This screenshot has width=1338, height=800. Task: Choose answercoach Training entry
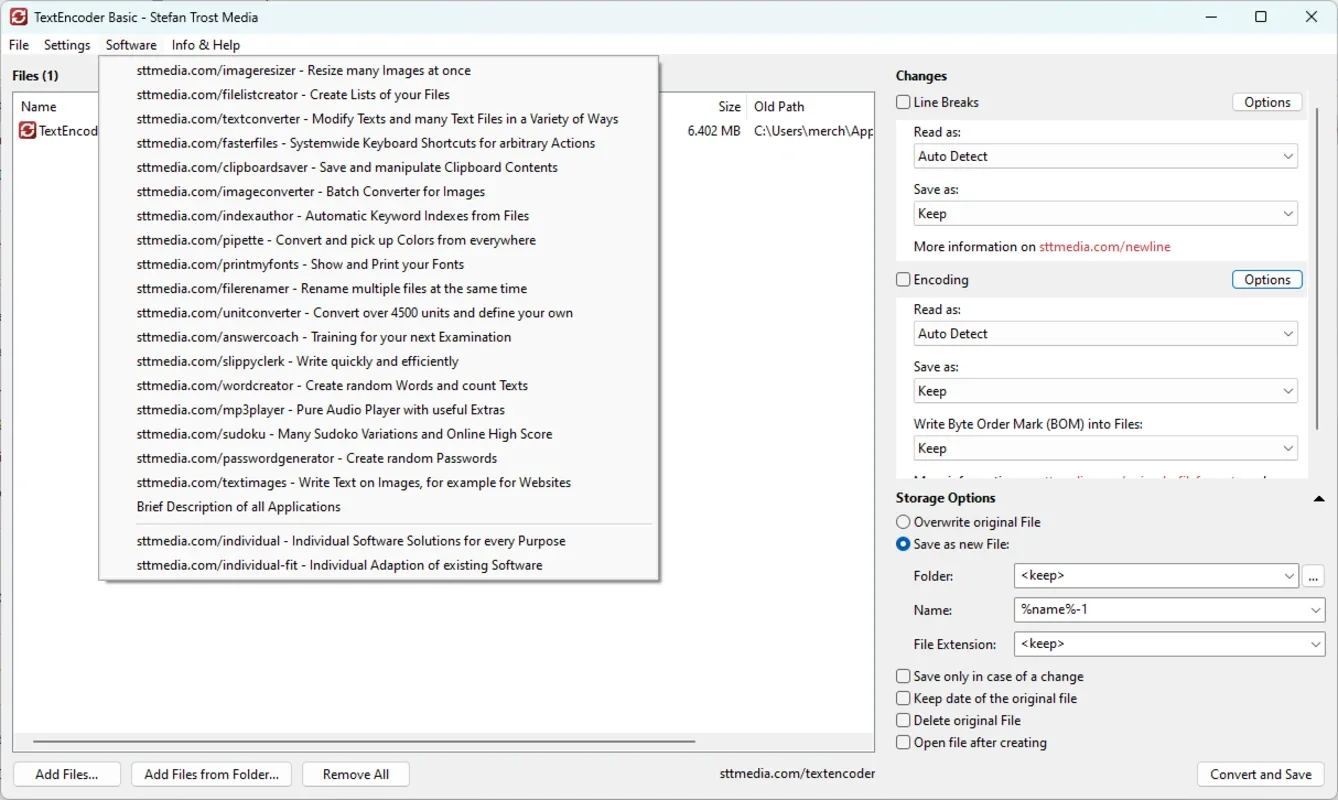pyautogui.click(x=378, y=337)
